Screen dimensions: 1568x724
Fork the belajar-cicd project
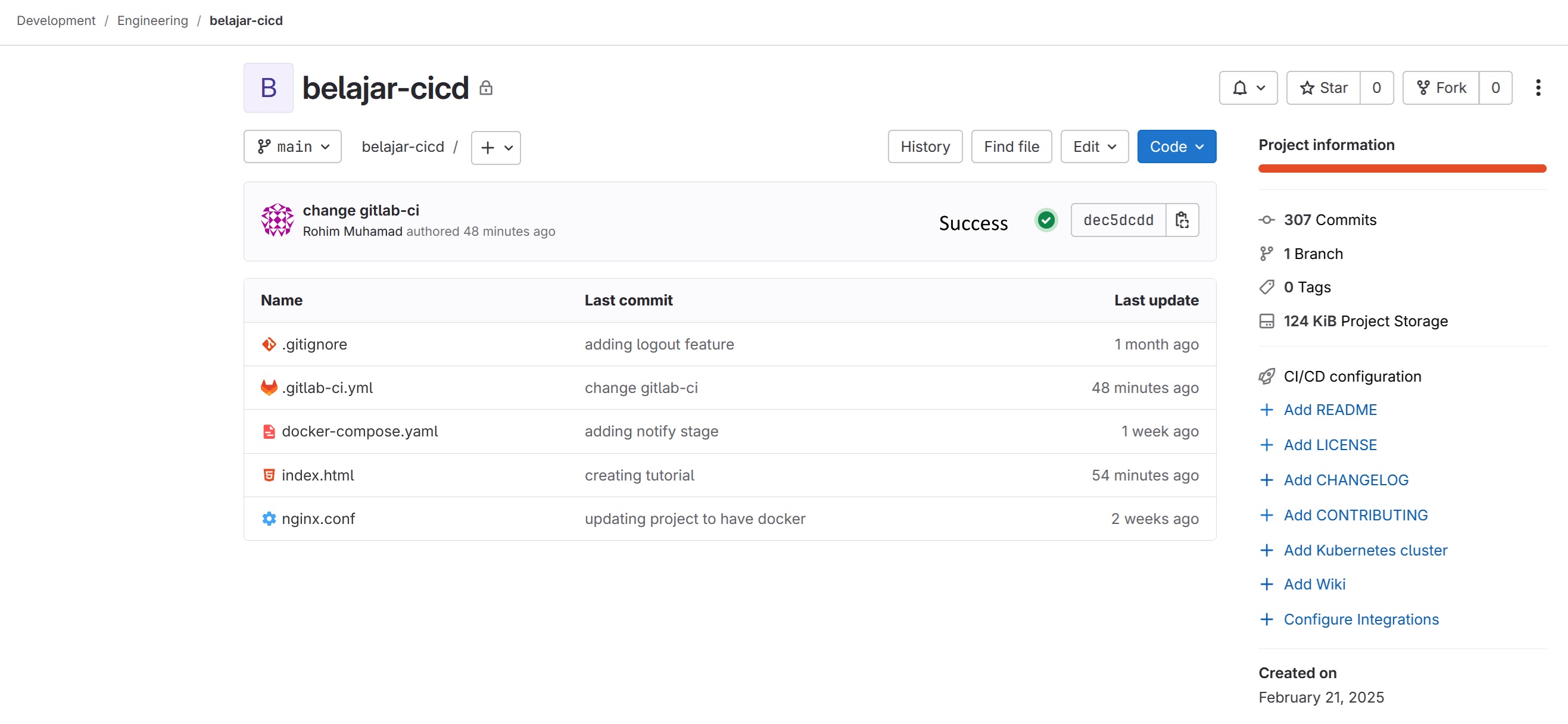1440,88
